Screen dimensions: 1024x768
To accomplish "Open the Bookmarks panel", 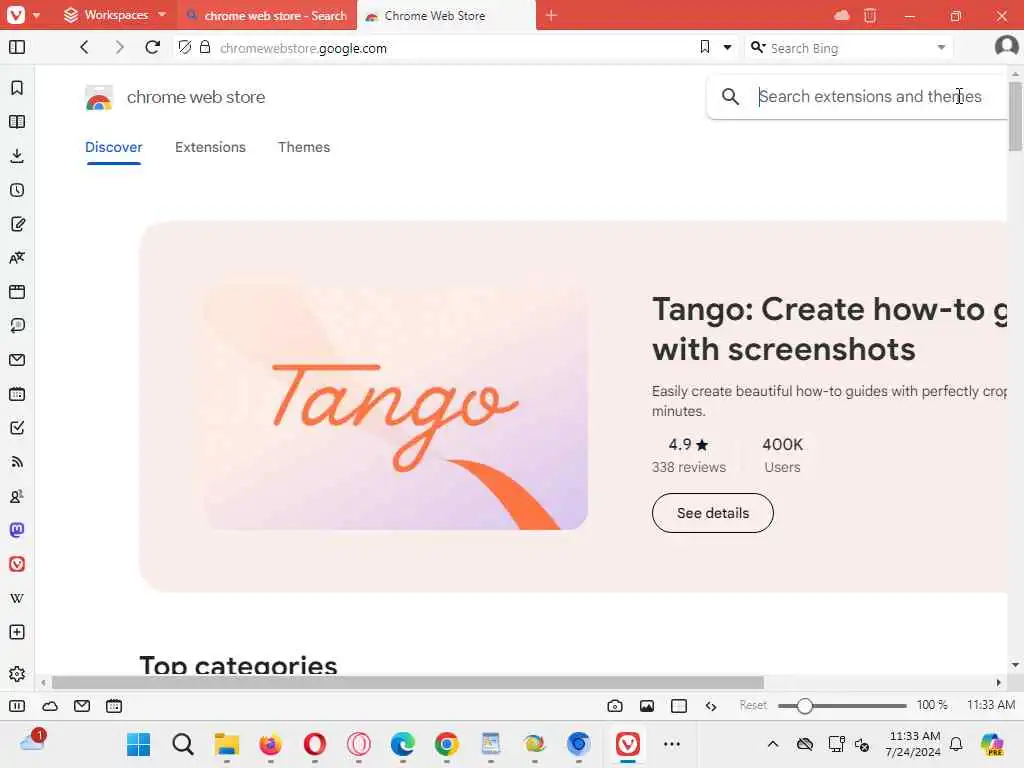I will (17, 88).
